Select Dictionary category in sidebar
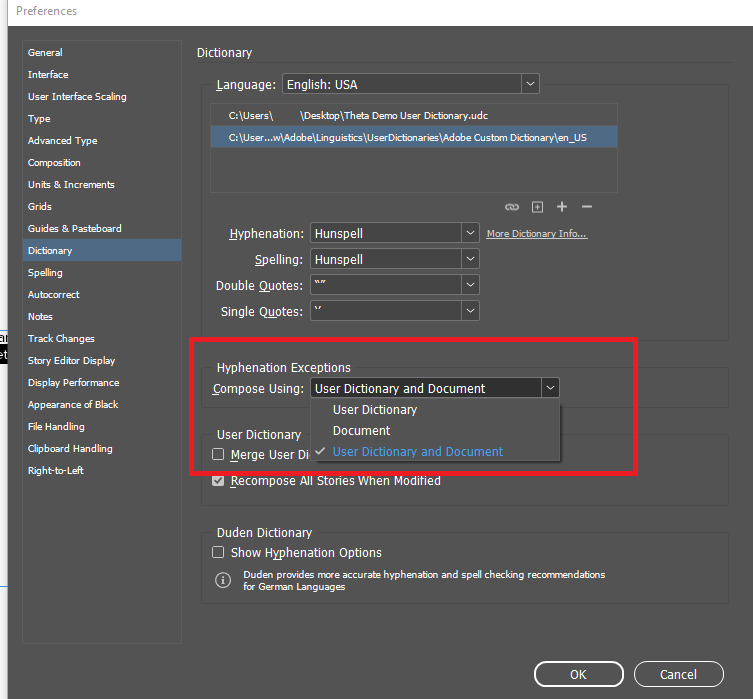753x699 pixels. pyautogui.click(x=102, y=251)
